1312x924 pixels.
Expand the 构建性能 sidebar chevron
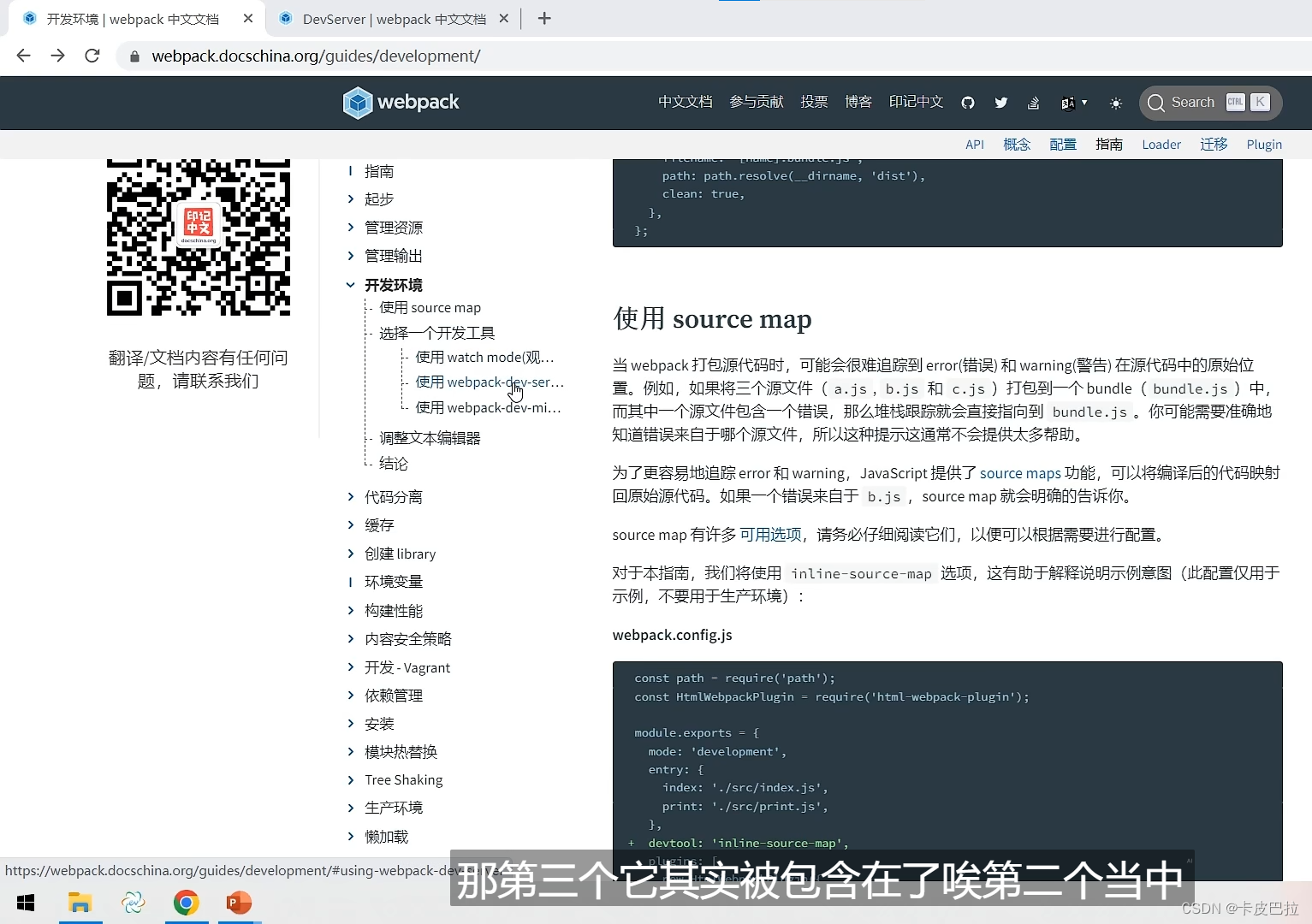[350, 611]
